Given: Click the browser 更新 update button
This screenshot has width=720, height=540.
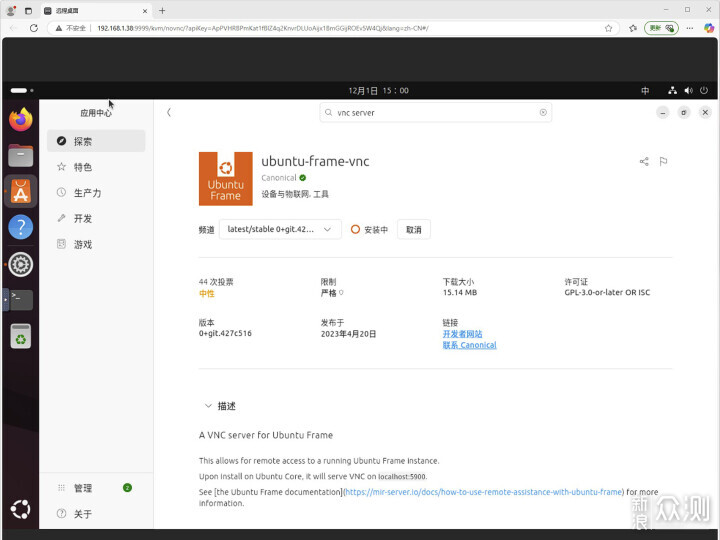Looking at the screenshot, I should click(x=661, y=28).
